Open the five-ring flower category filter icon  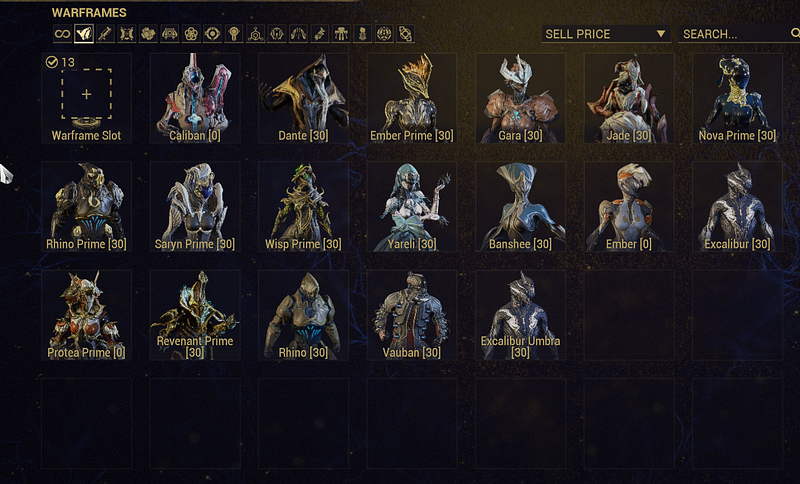[191, 34]
